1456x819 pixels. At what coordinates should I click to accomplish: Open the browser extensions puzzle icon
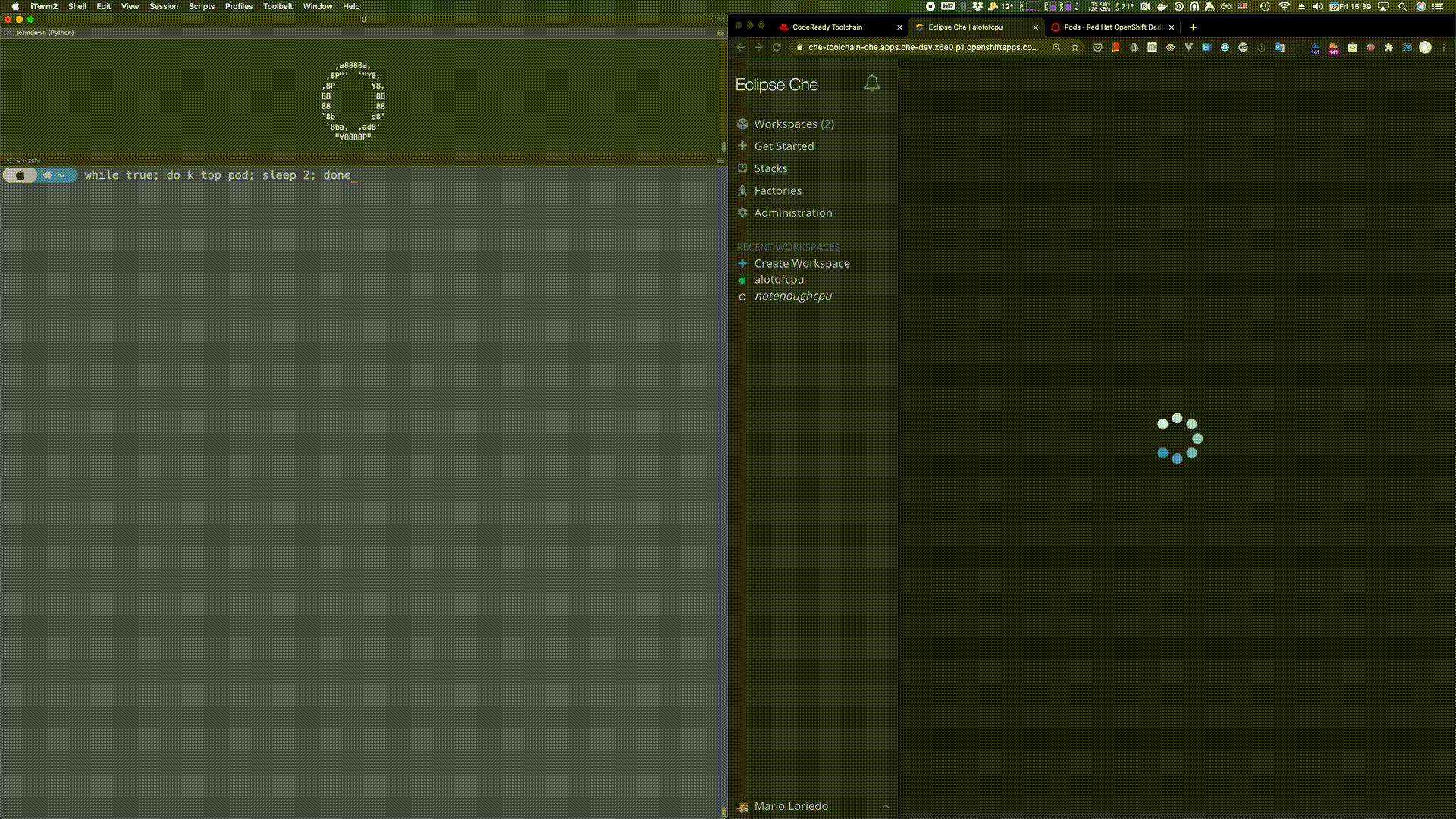point(1389,47)
